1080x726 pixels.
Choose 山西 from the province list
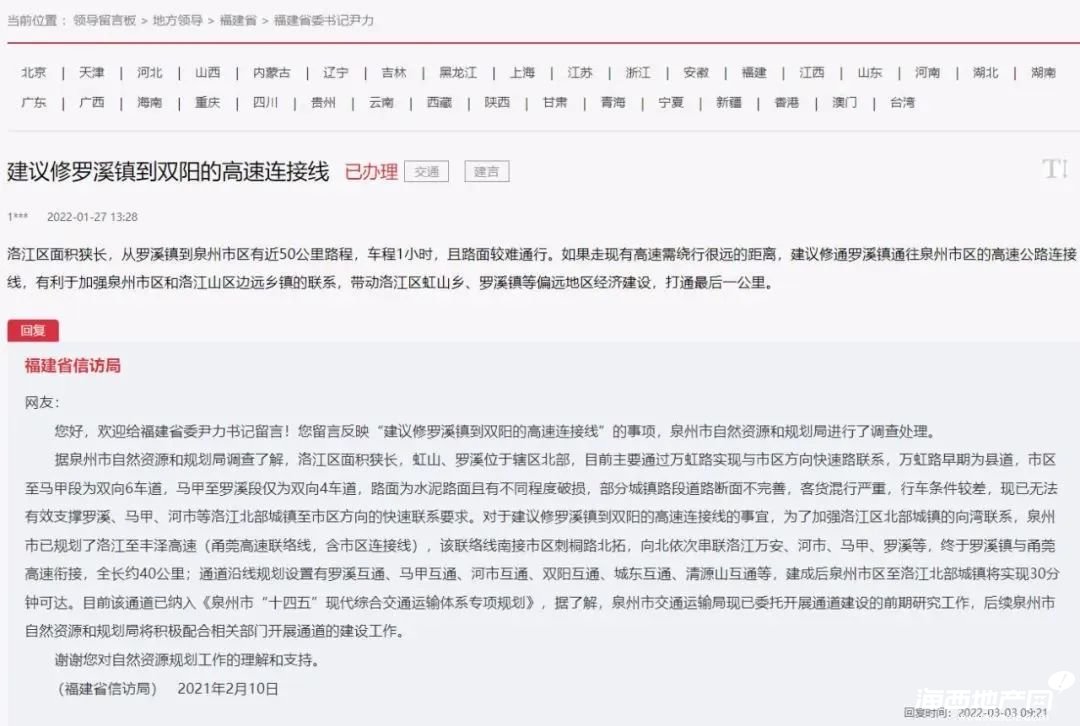[207, 72]
